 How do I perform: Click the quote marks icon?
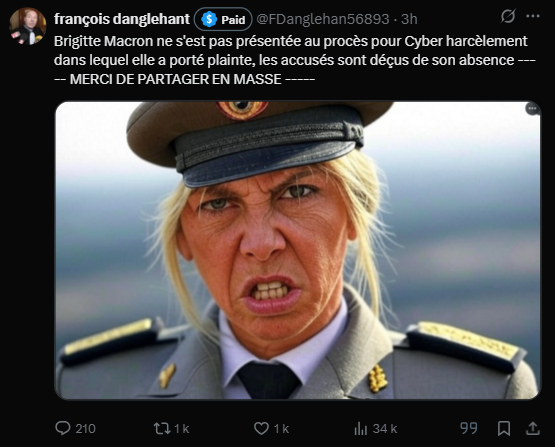(469, 428)
